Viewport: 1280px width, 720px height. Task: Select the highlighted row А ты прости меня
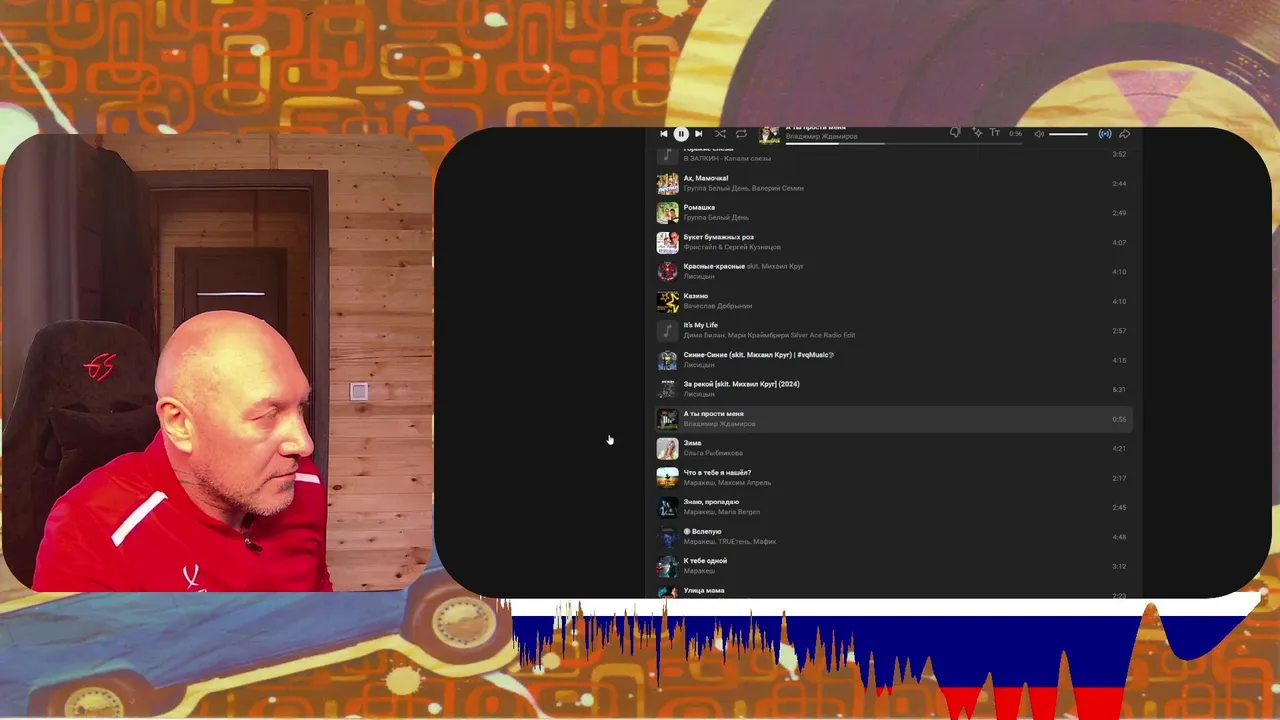click(x=894, y=419)
